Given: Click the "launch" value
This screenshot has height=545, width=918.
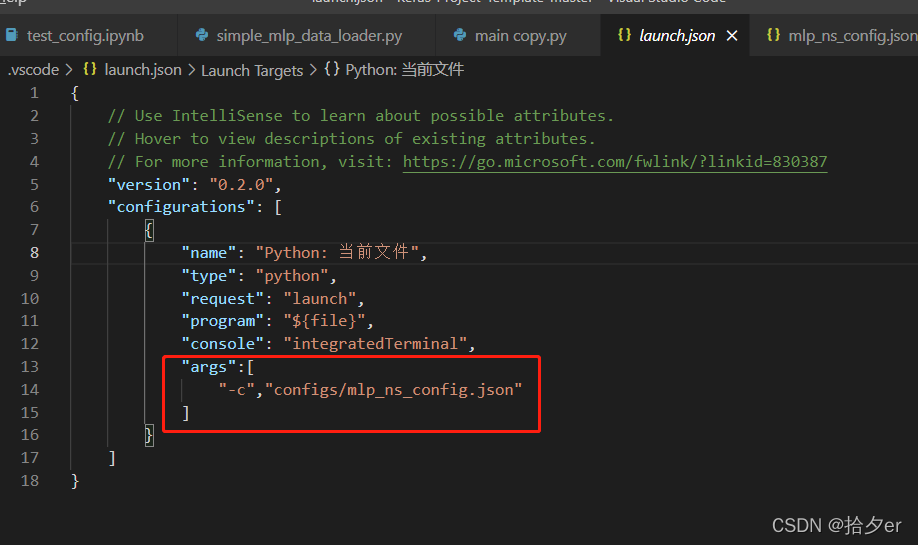Looking at the screenshot, I should (320, 299).
